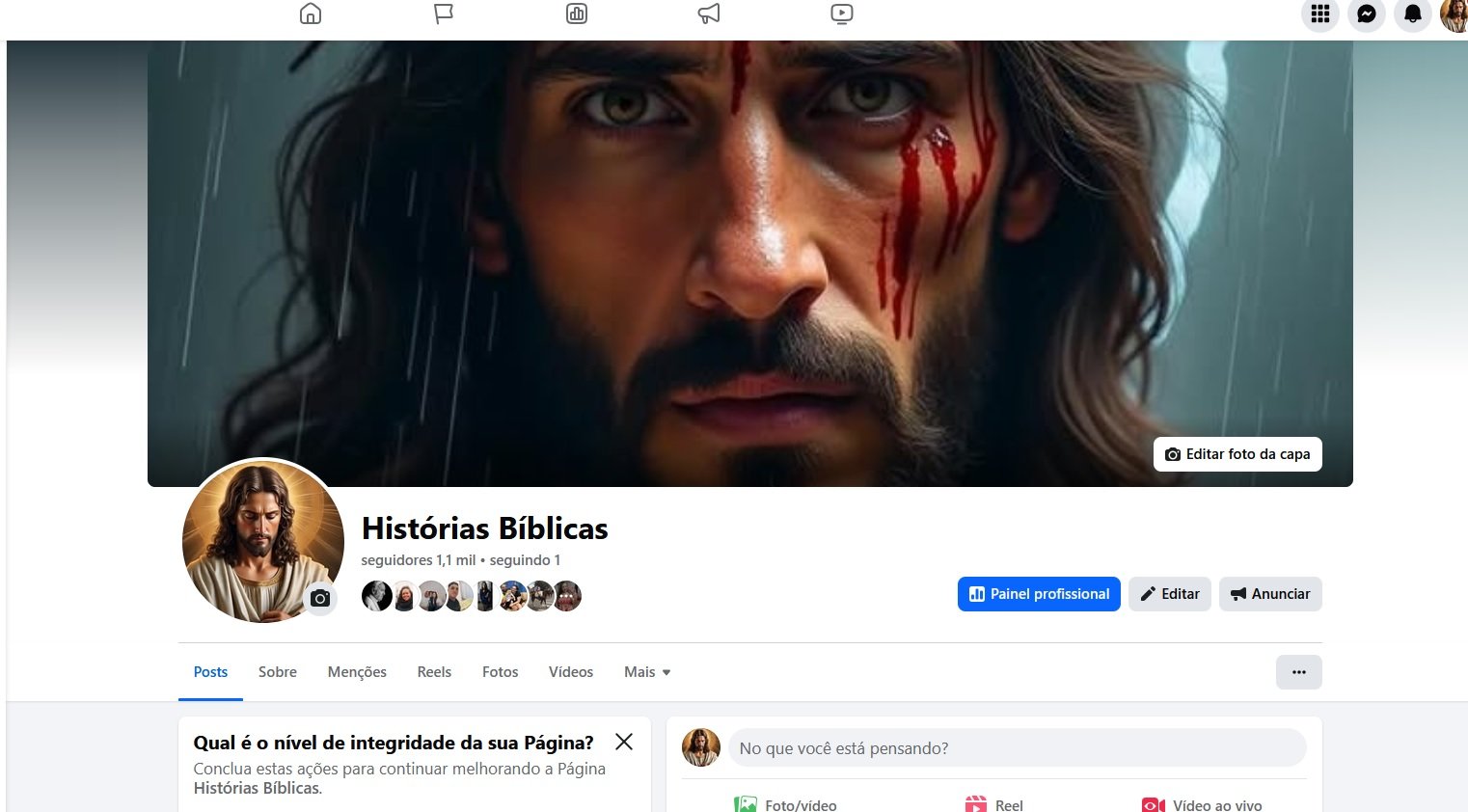1468x812 pixels.
Task: Add a Foto/vídeo to a post
Action: (x=786, y=804)
